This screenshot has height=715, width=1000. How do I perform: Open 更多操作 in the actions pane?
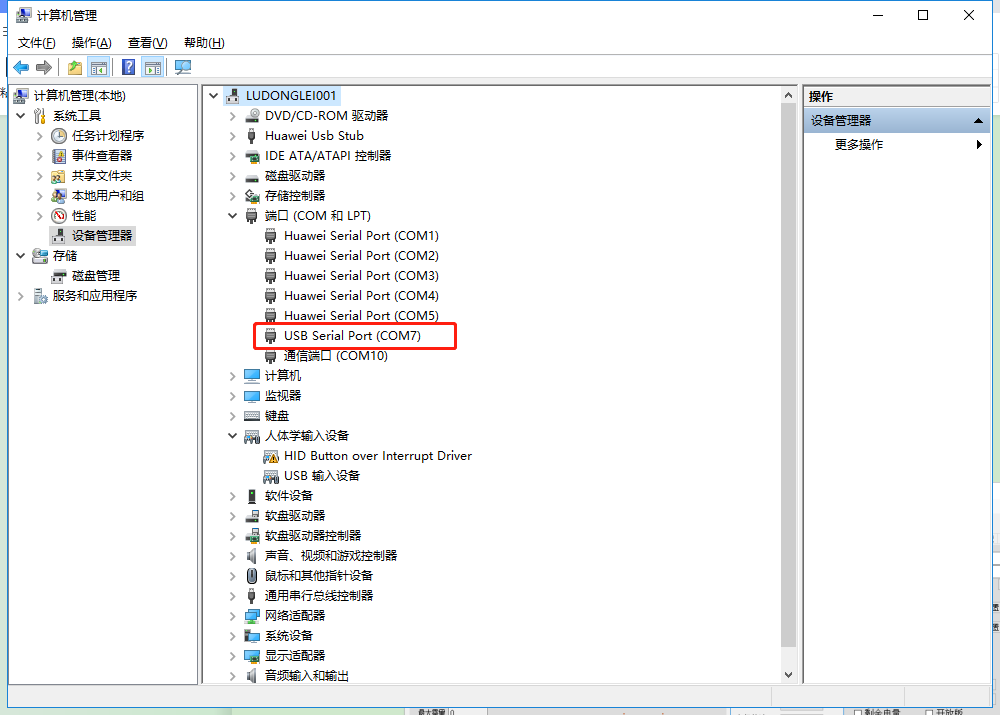(859, 145)
